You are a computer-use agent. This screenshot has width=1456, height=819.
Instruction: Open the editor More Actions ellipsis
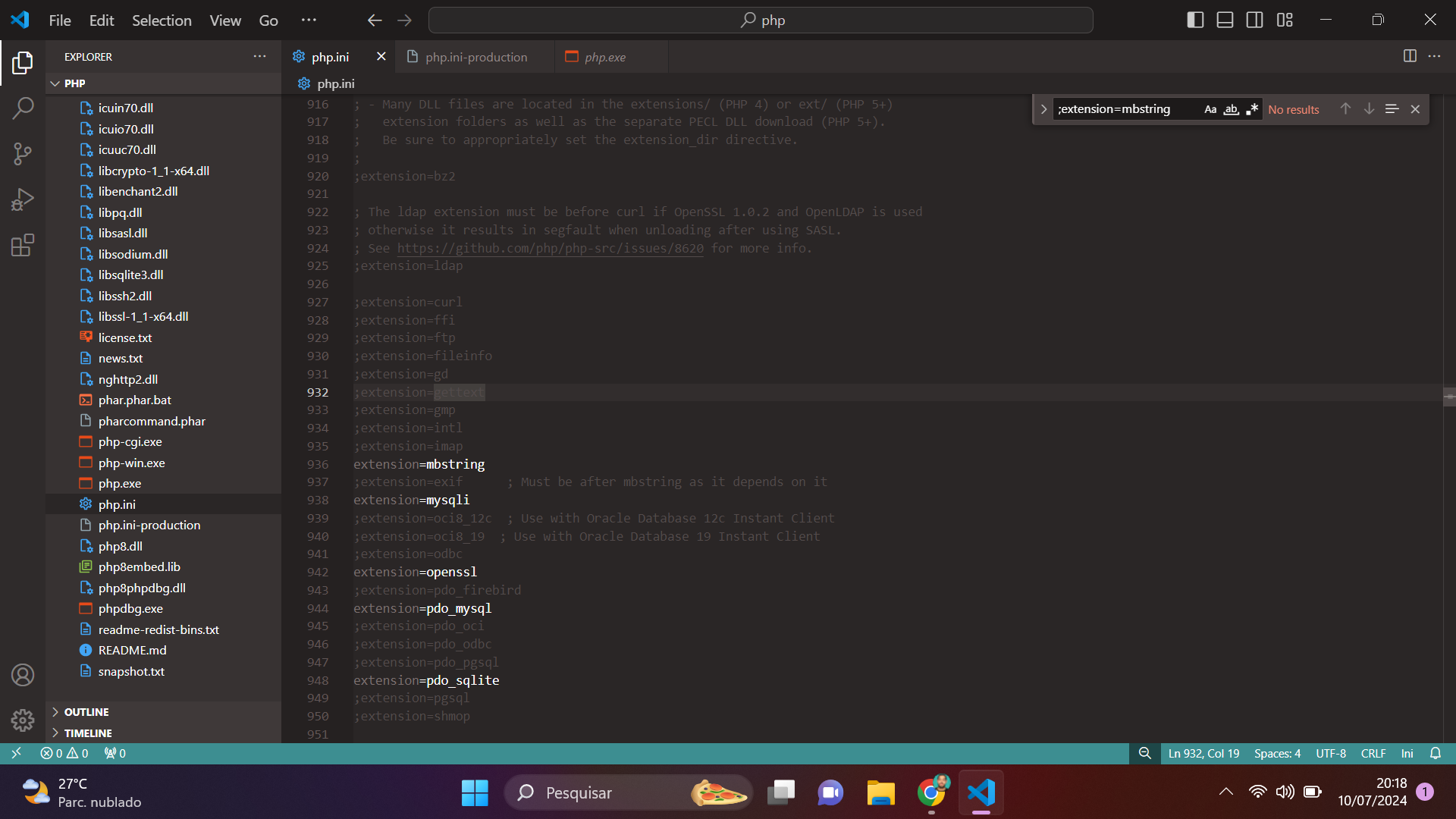point(1434,56)
